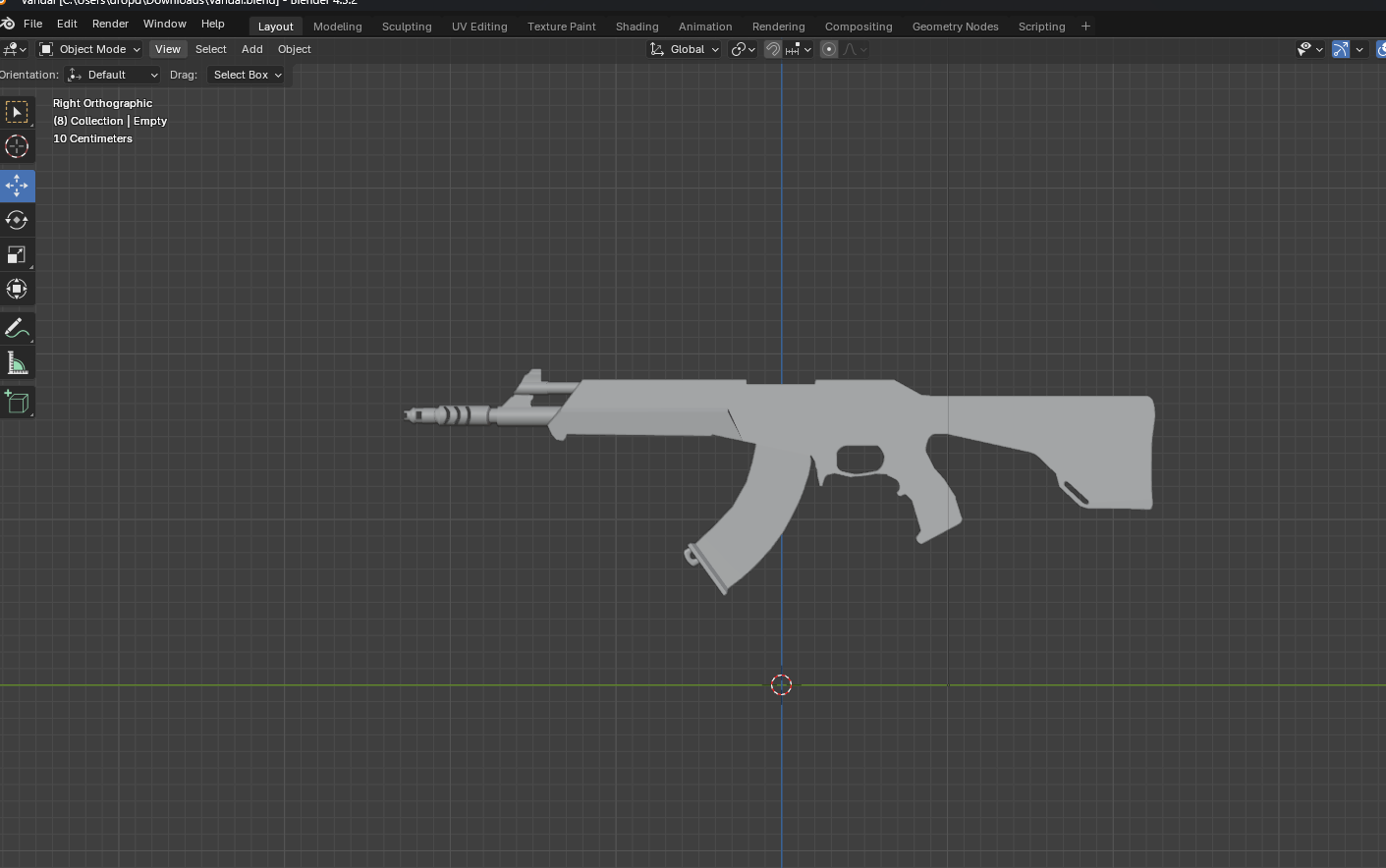The image size is (1386, 868).
Task: Open the proportional falloff dropdown
Action: tap(855, 49)
